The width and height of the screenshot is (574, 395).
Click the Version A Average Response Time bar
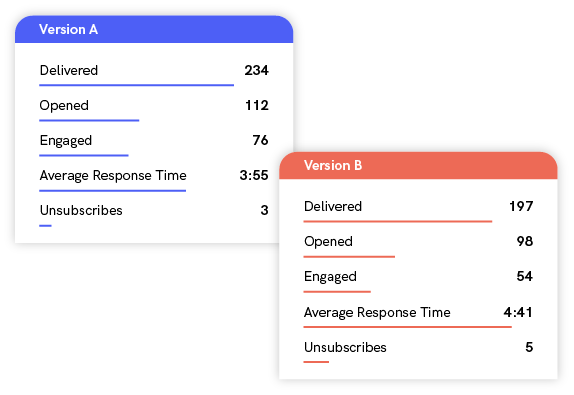coord(112,190)
